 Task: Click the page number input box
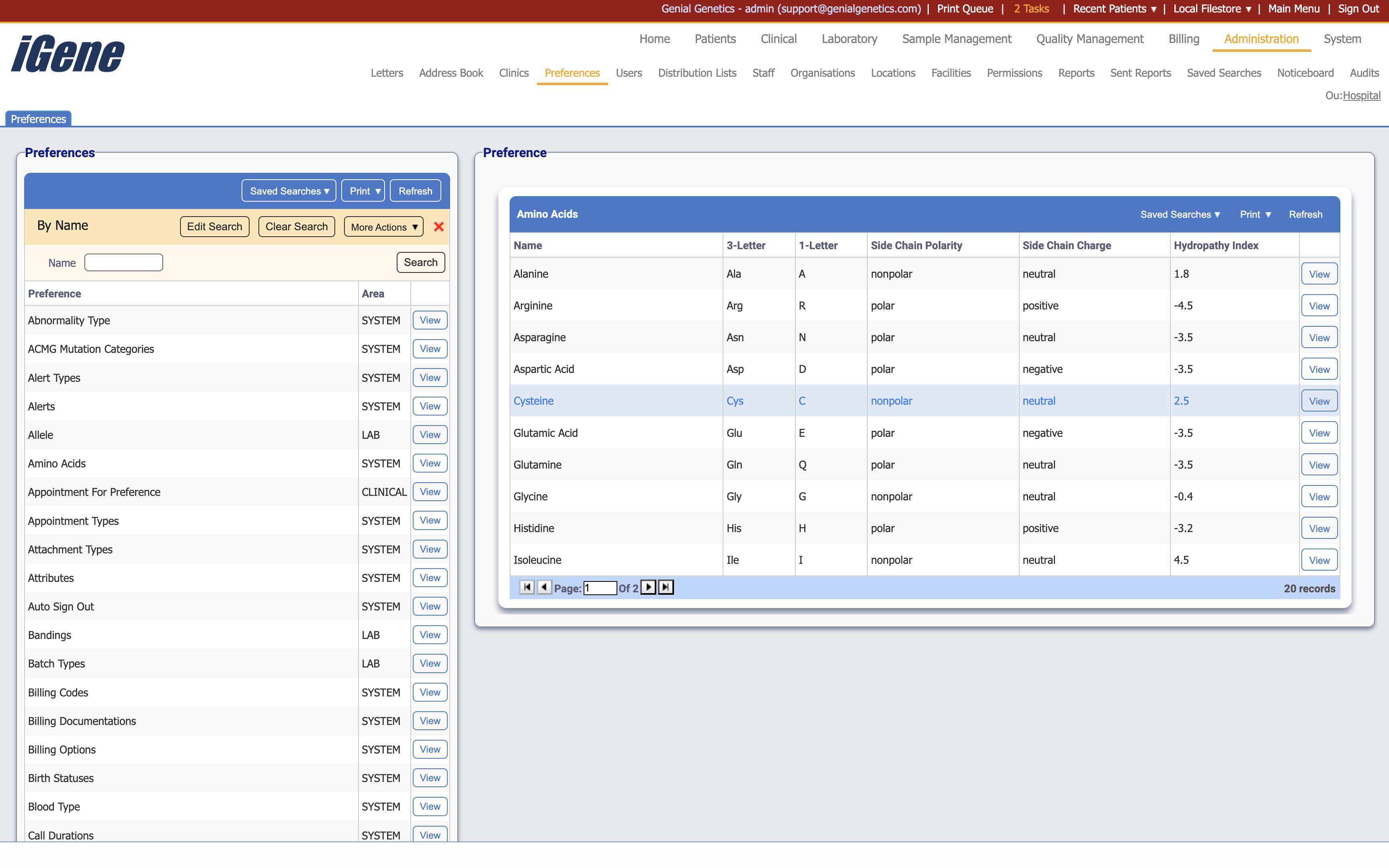[x=599, y=588]
